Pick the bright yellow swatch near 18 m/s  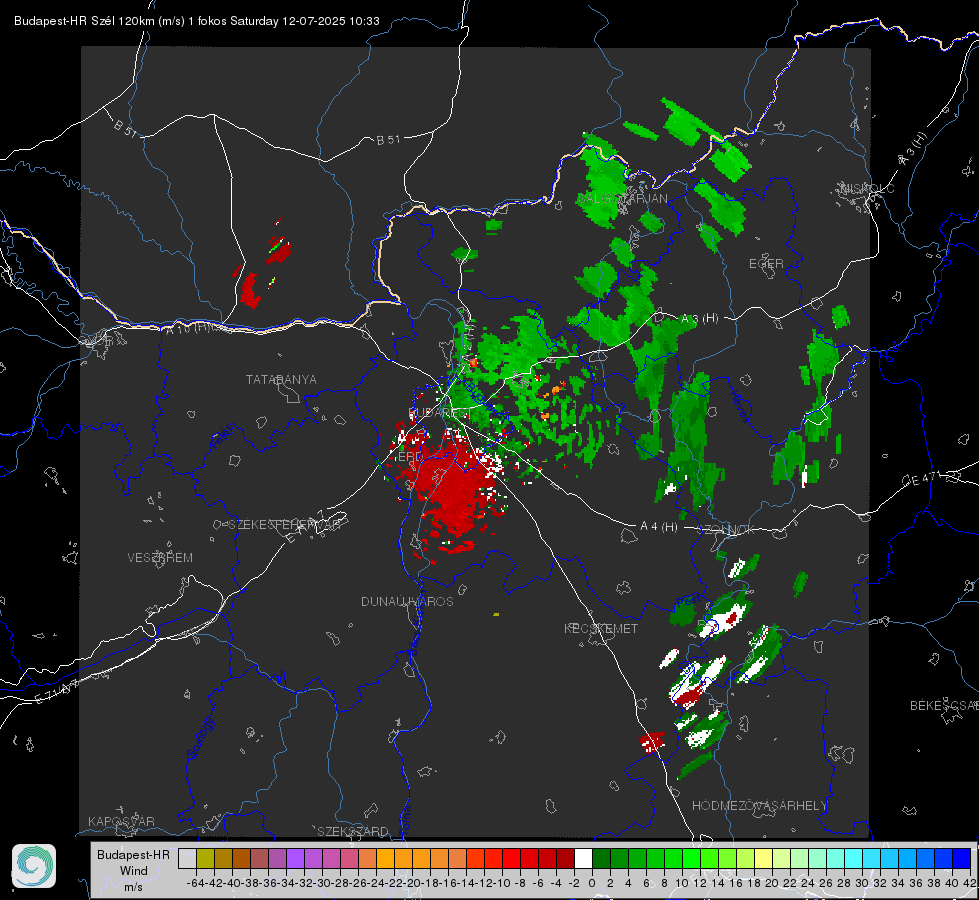tap(764, 858)
